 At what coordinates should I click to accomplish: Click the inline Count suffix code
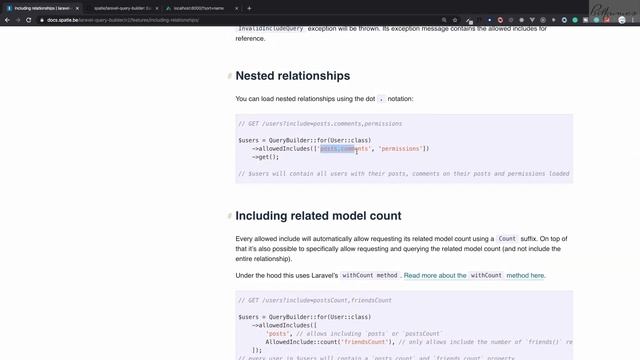(507, 239)
